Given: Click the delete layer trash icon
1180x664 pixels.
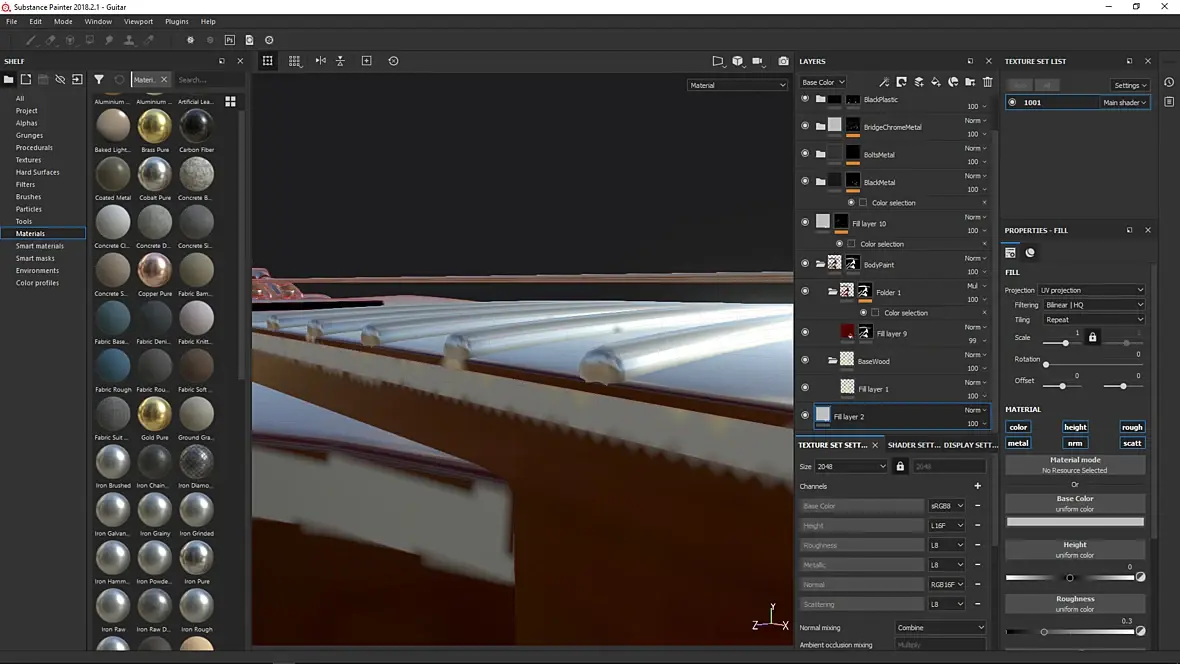Looking at the screenshot, I should [987, 82].
